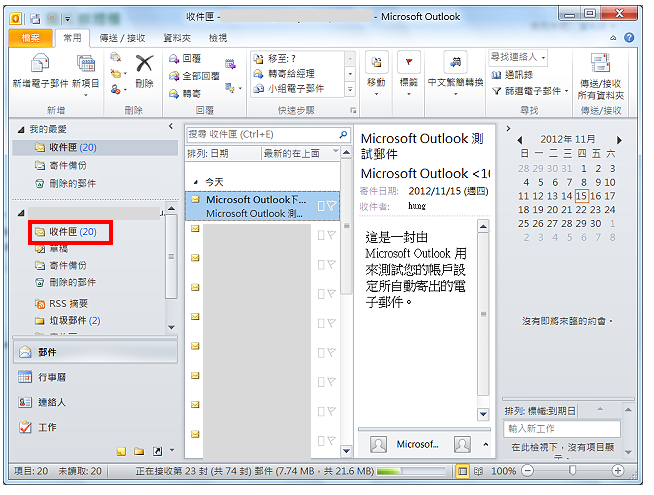
Task: Click the zoom slider handle
Action: [x=572, y=471]
